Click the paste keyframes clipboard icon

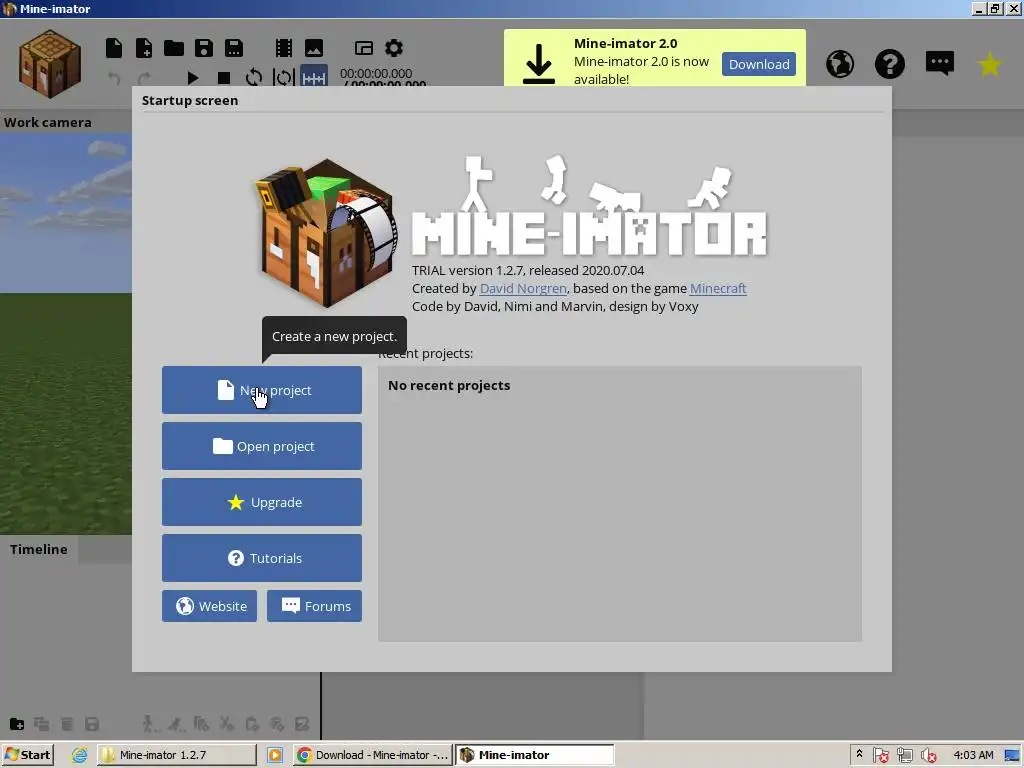point(252,724)
